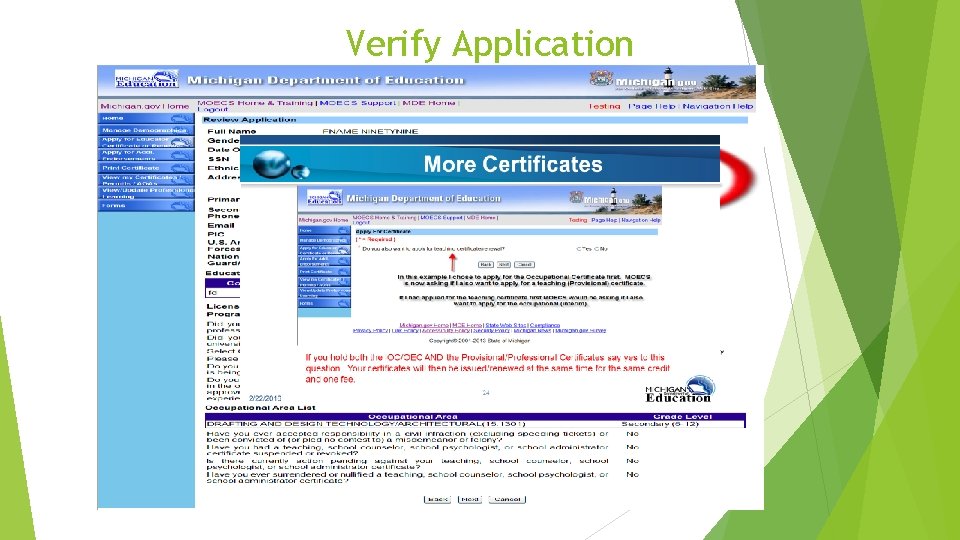Click the Michigan Education logo on the Review Application page
960x540 pixels.
point(146,79)
